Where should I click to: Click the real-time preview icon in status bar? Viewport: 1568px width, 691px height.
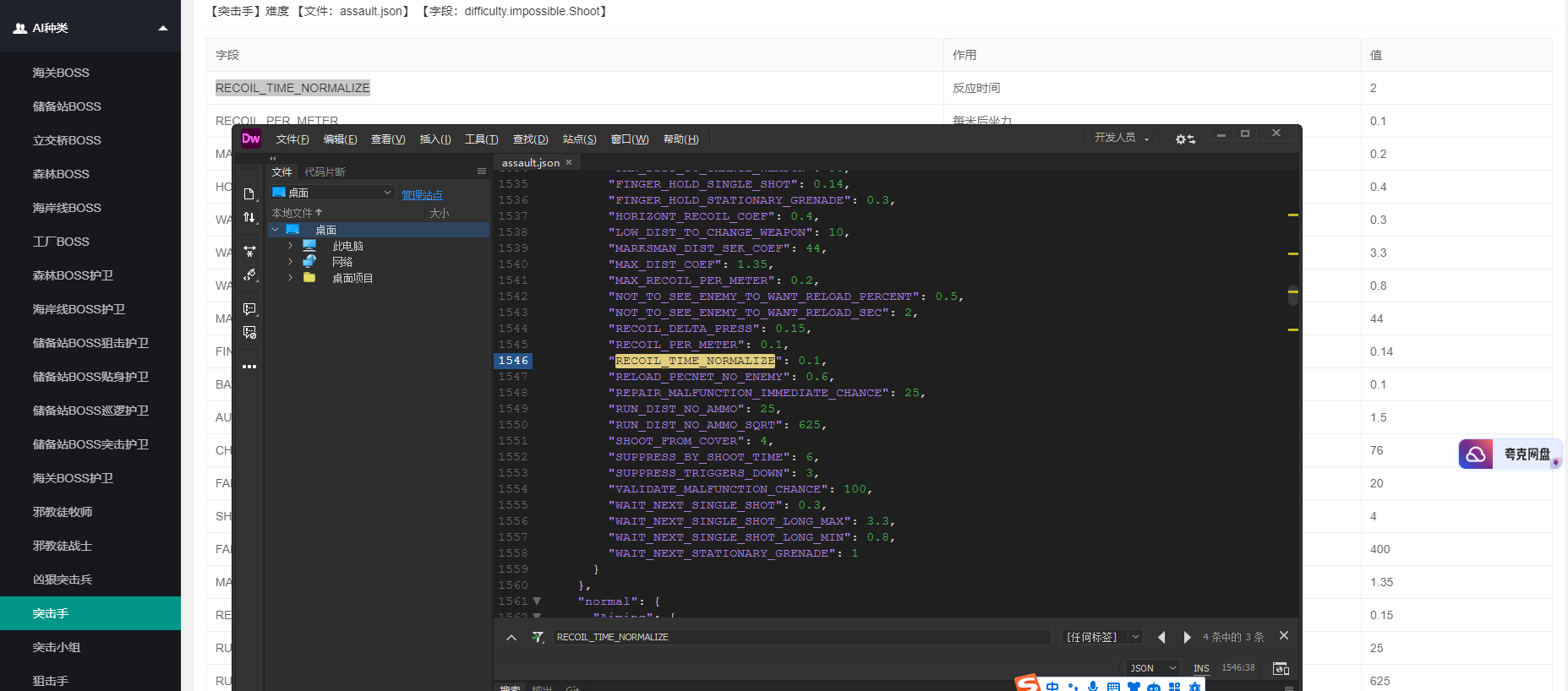point(1281,668)
